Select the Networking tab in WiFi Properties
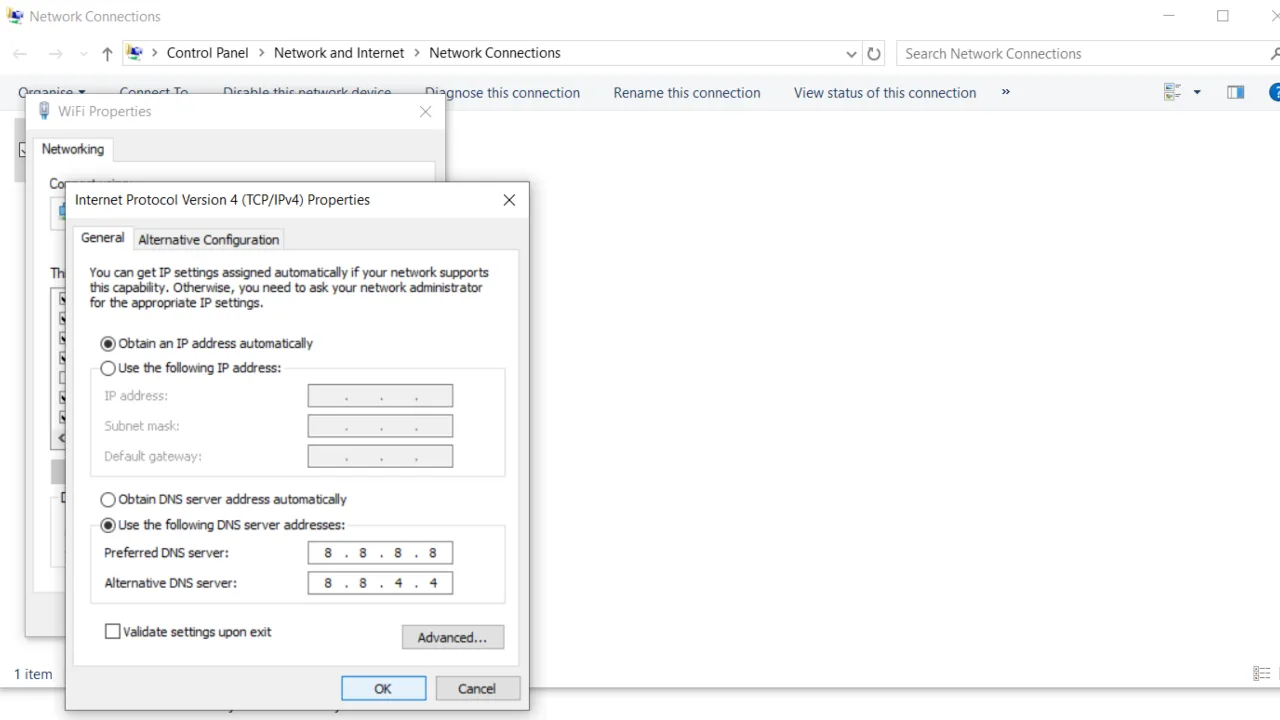The width and height of the screenshot is (1280, 720). (x=72, y=148)
